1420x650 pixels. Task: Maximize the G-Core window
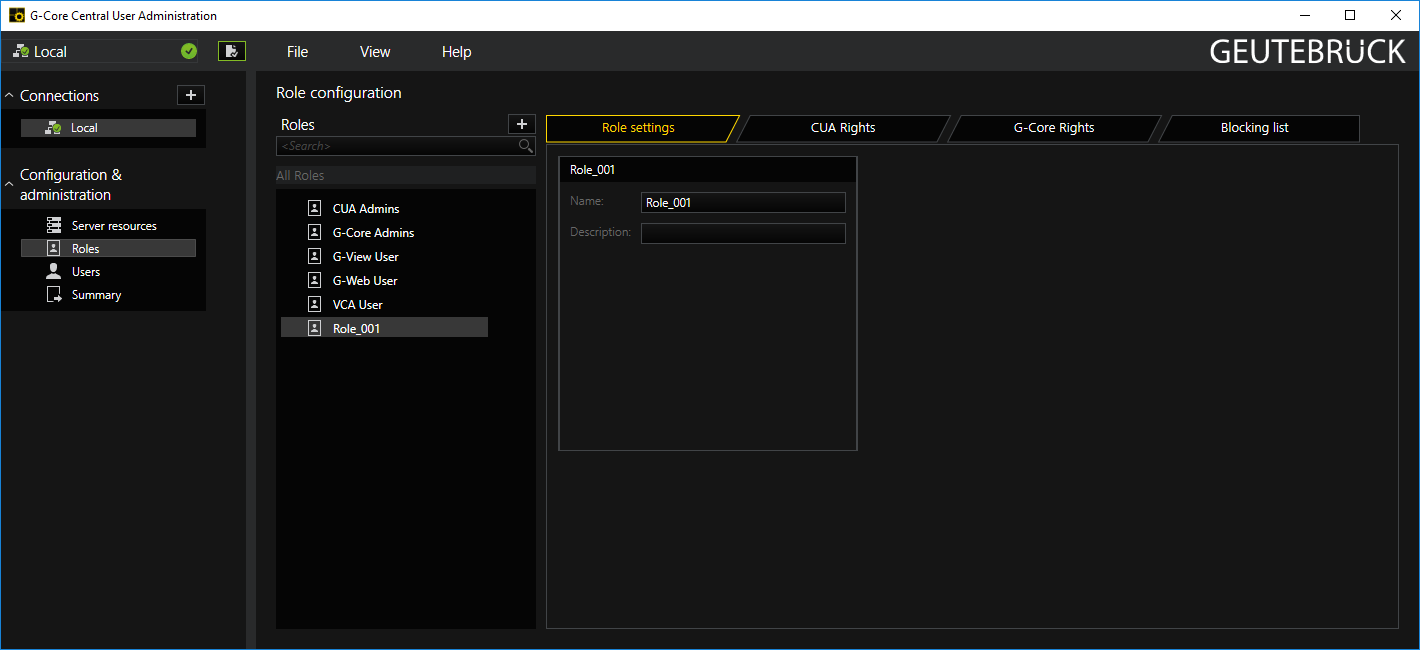pyautogui.click(x=1350, y=15)
